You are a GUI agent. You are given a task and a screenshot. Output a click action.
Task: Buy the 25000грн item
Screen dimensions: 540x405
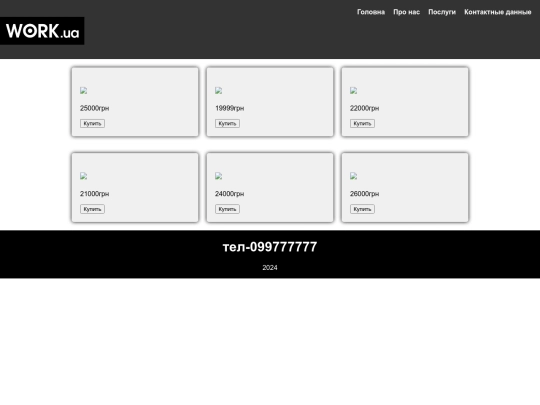coord(92,123)
